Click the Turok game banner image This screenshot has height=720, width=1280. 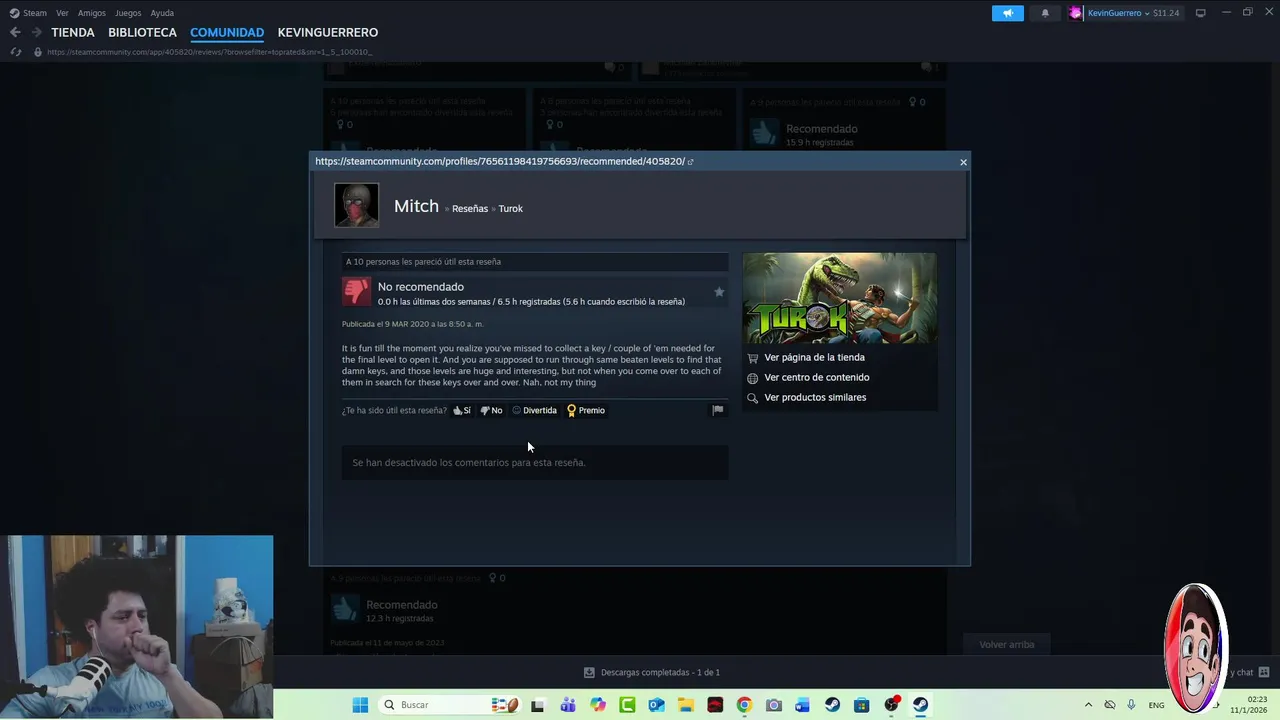(x=840, y=298)
